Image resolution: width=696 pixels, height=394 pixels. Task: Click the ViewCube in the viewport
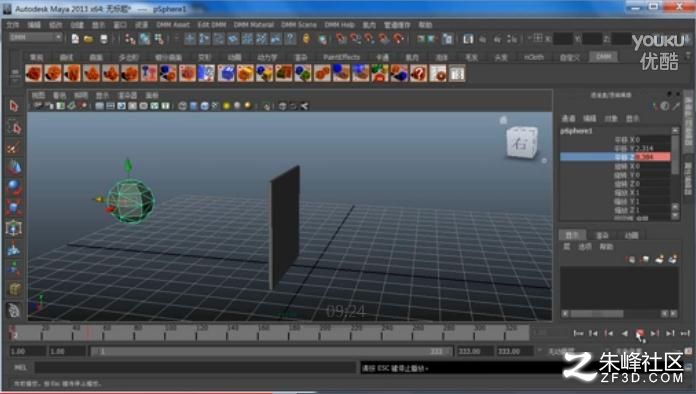point(522,142)
